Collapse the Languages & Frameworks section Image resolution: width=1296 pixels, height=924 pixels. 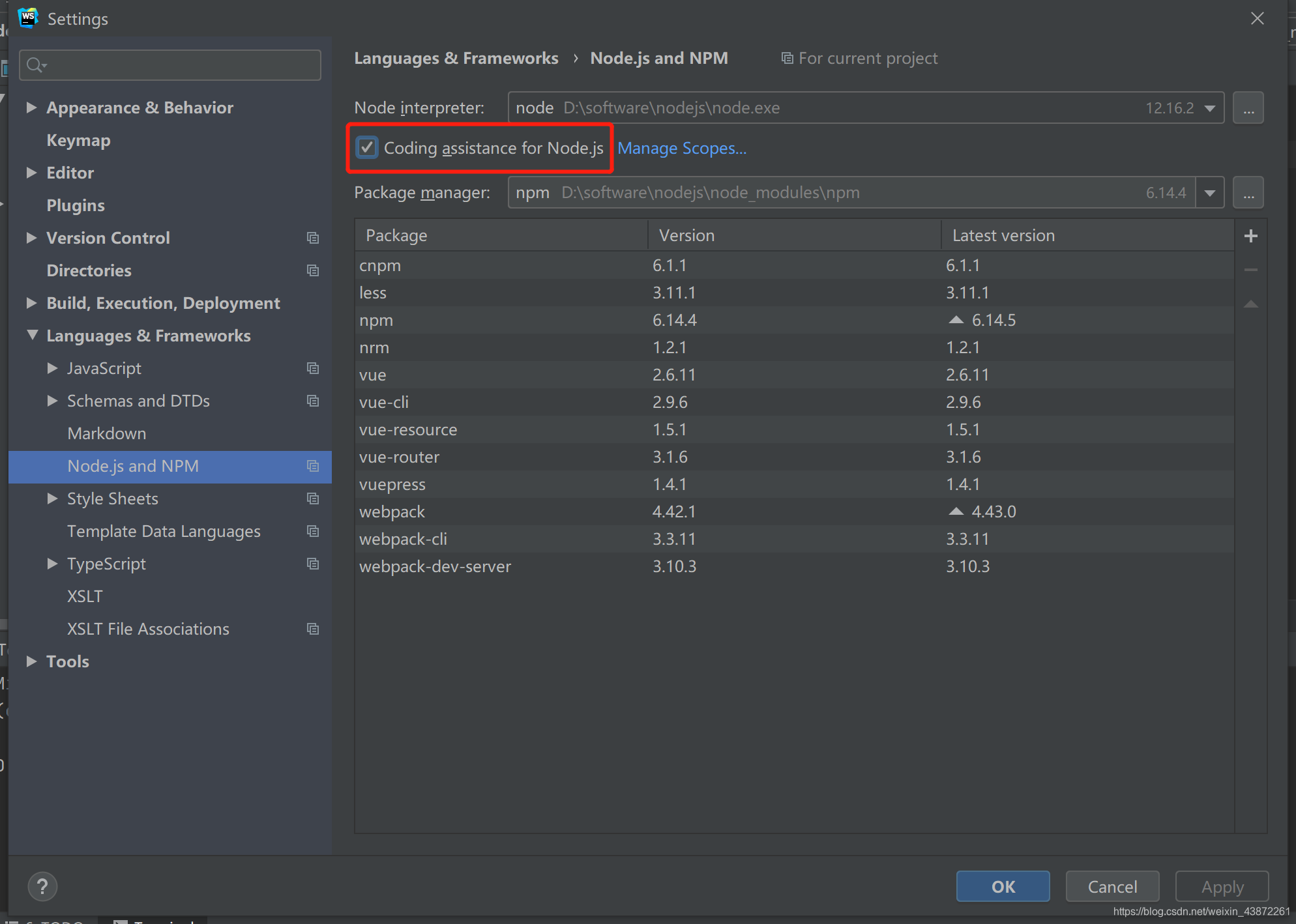pyautogui.click(x=32, y=335)
